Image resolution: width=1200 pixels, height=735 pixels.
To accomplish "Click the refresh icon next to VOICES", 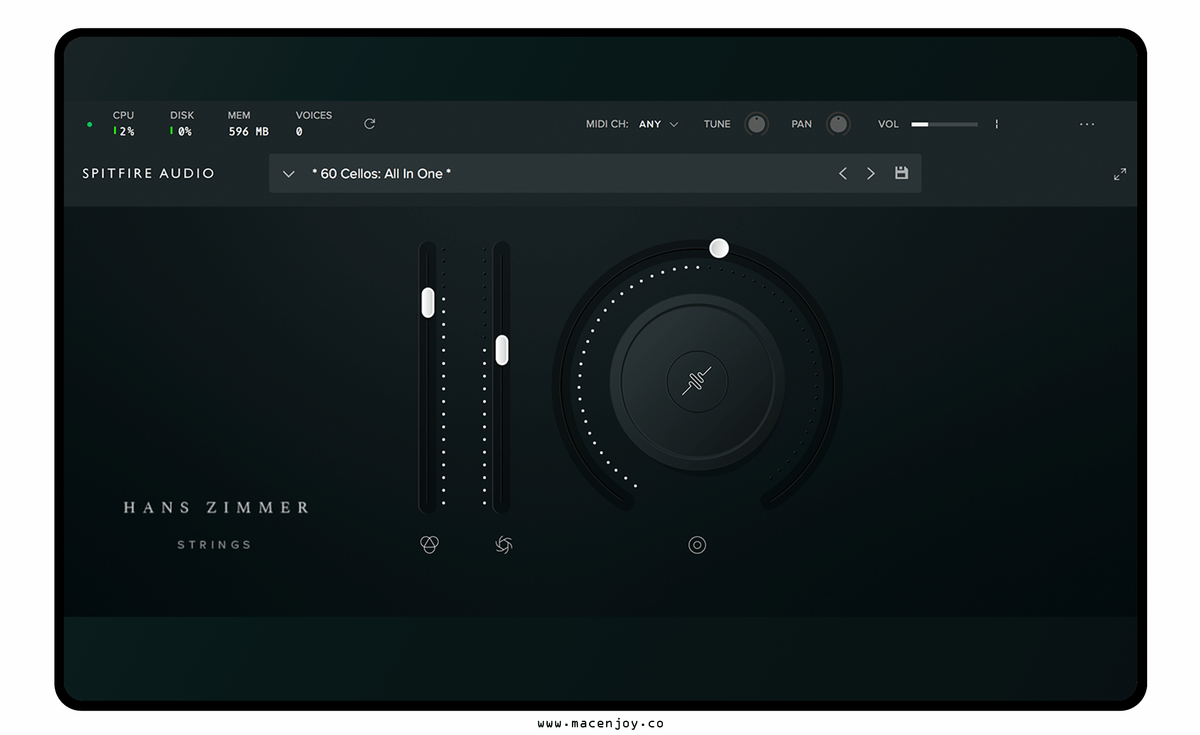I will coord(369,124).
